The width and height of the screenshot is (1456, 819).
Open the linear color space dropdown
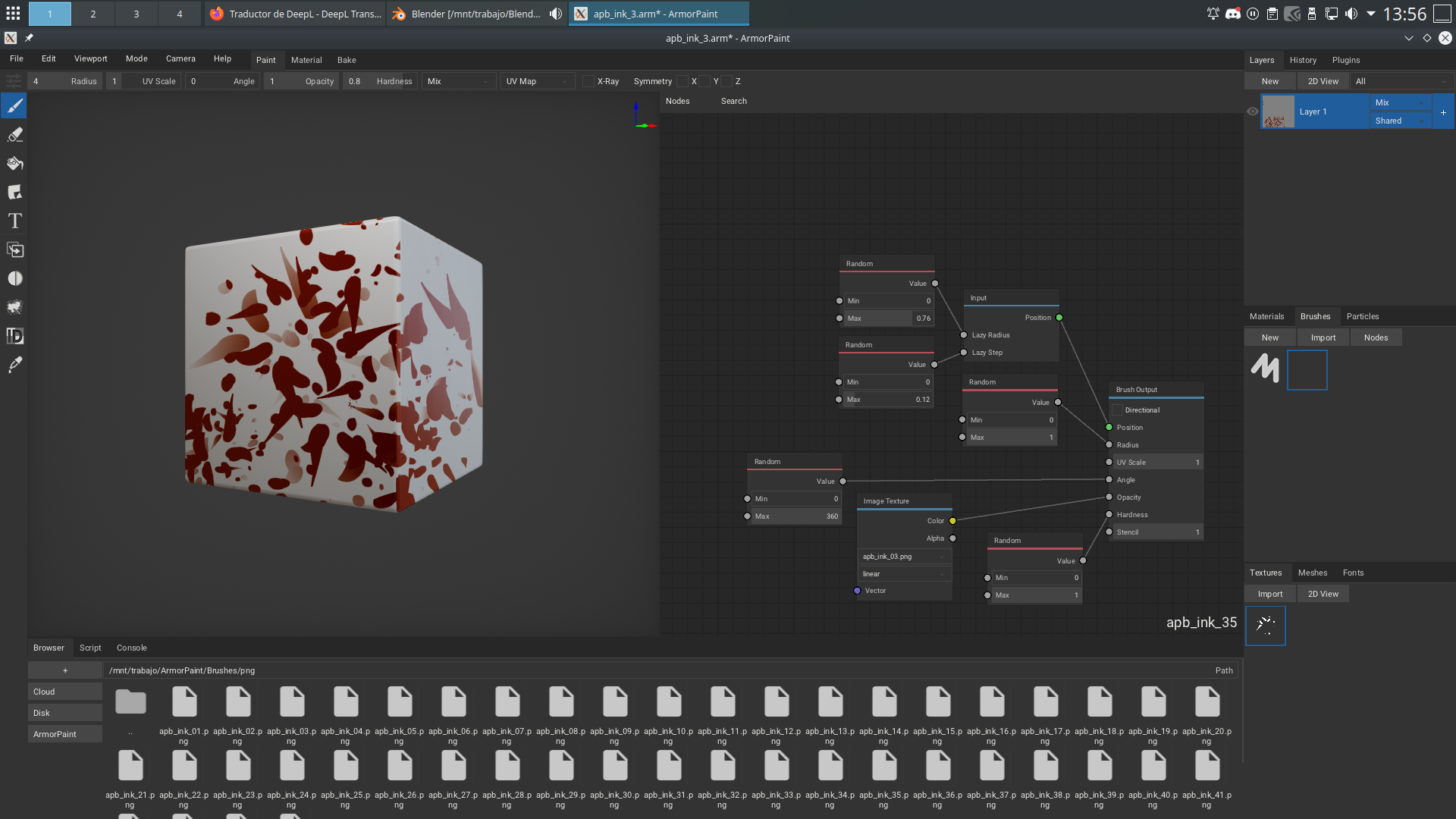coord(904,574)
